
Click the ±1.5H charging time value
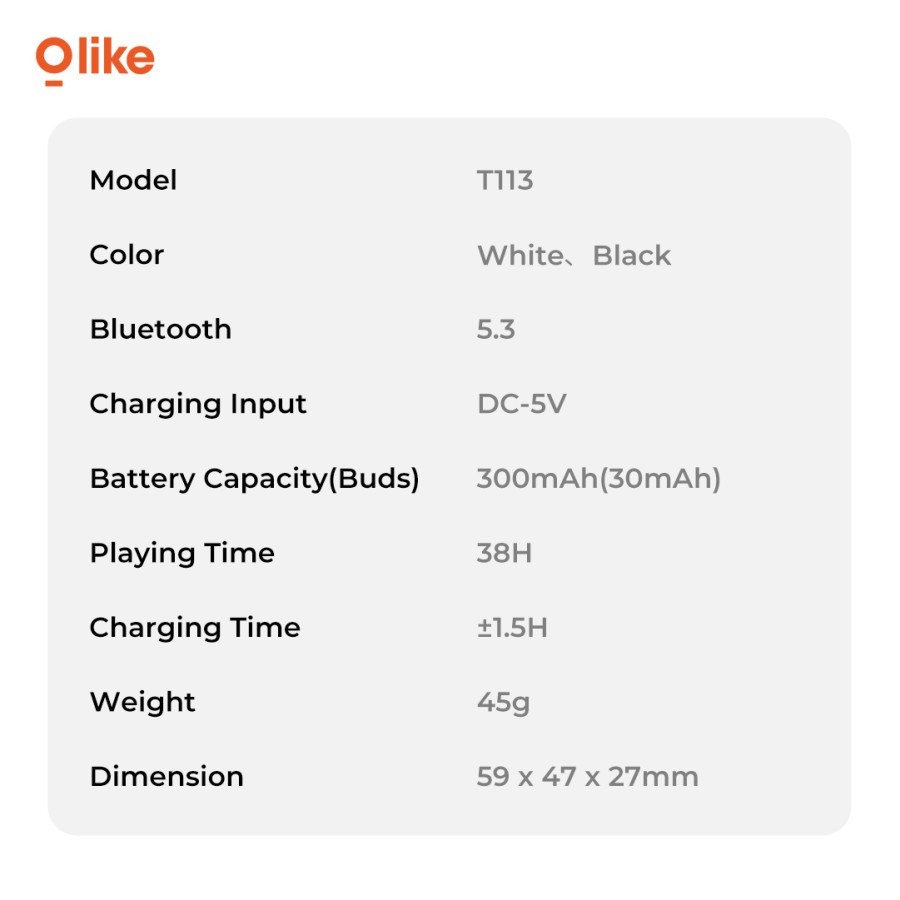pos(512,627)
